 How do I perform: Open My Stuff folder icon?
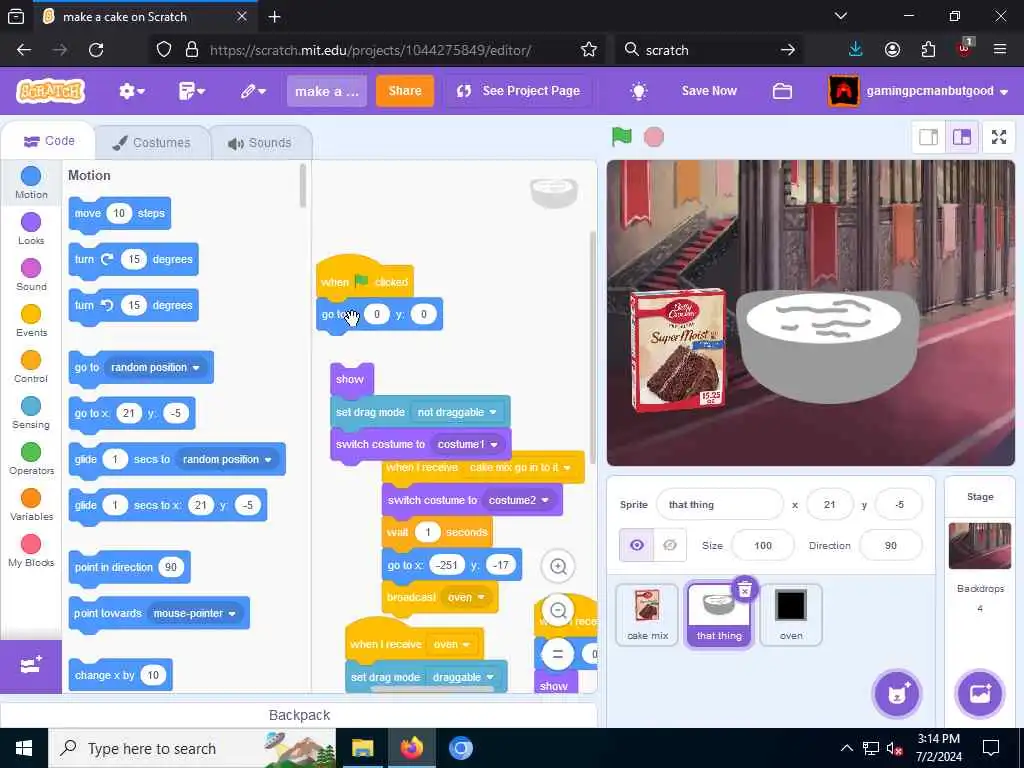coord(782,91)
